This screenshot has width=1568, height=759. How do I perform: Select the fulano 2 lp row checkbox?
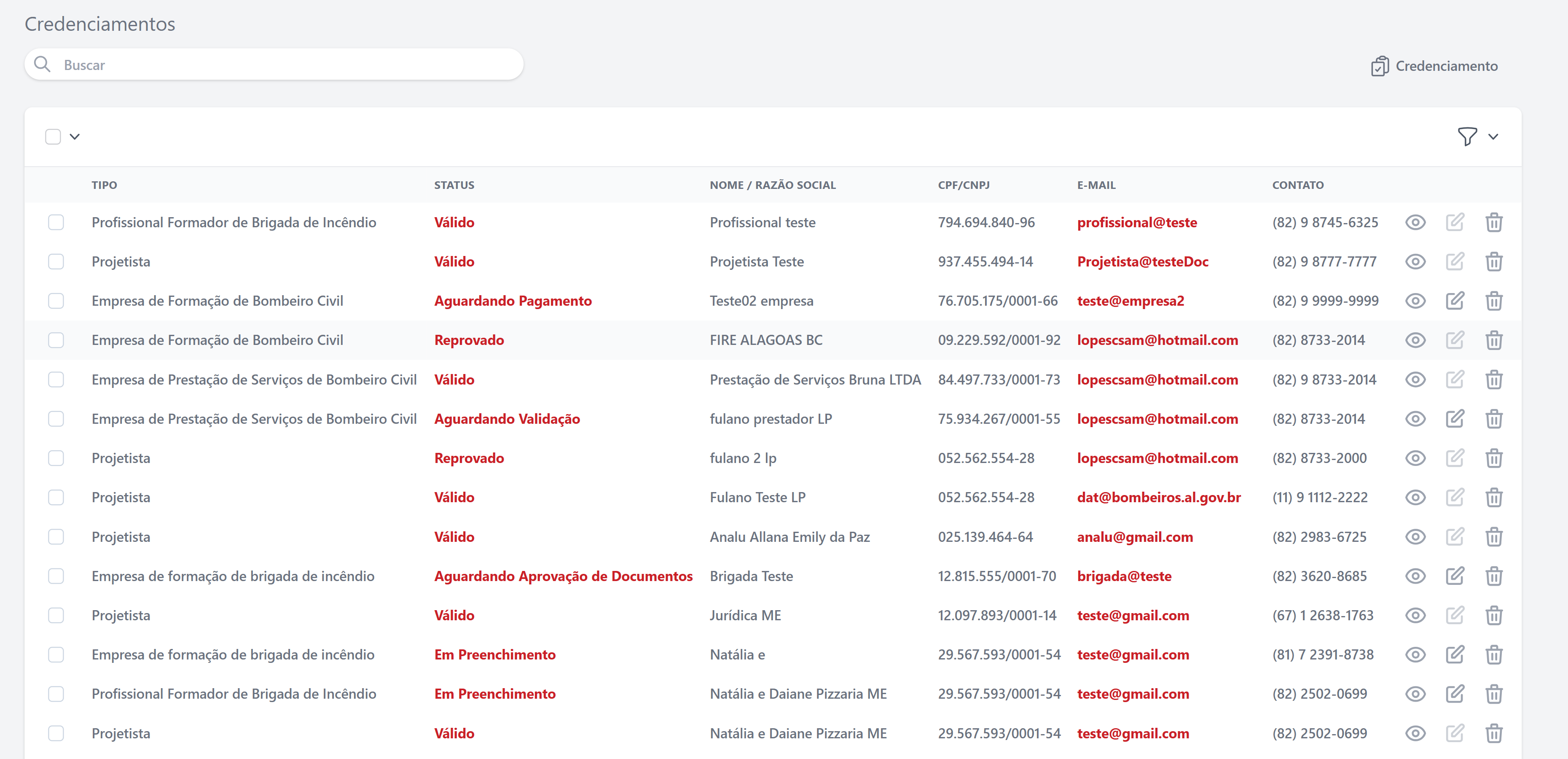tap(56, 458)
